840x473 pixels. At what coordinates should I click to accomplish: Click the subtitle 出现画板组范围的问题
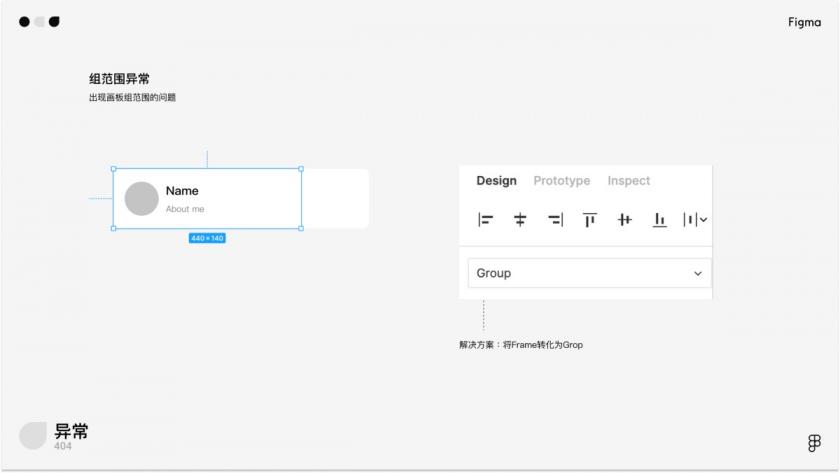132,97
